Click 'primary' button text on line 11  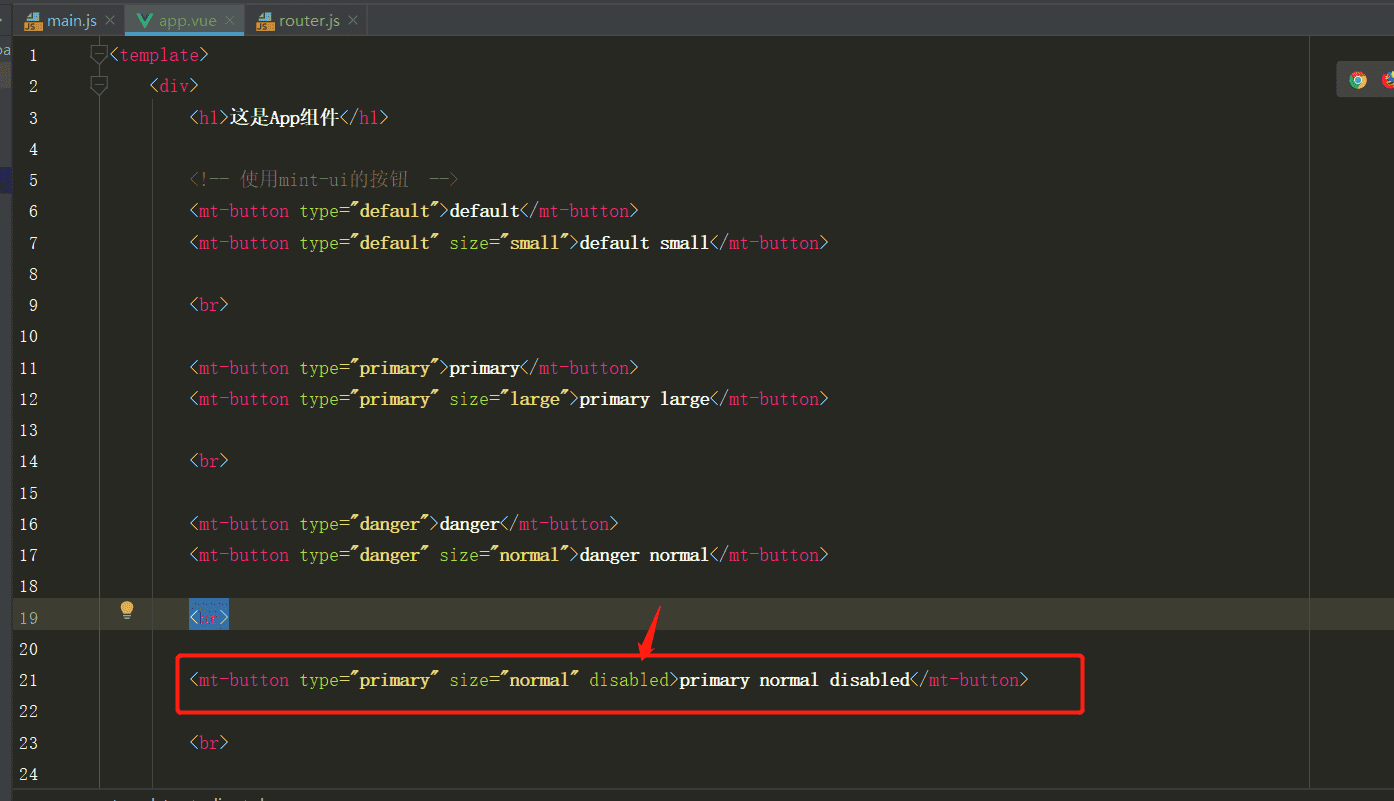click(x=484, y=368)
